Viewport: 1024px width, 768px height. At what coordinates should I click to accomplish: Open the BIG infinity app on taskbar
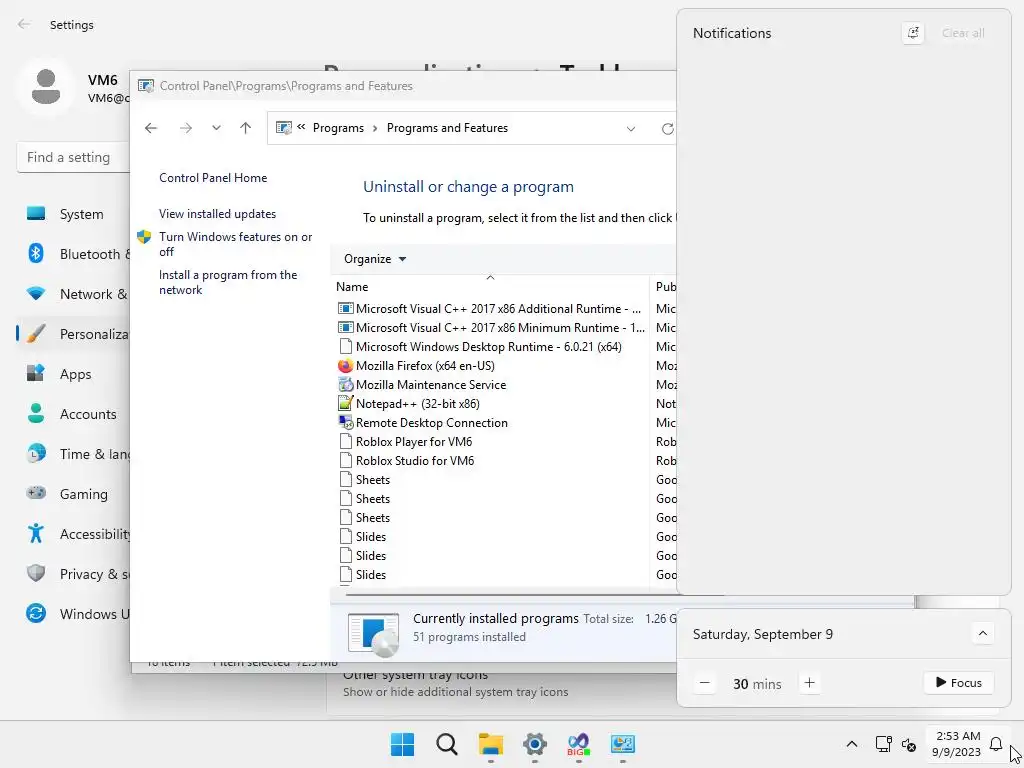[579, 744]
